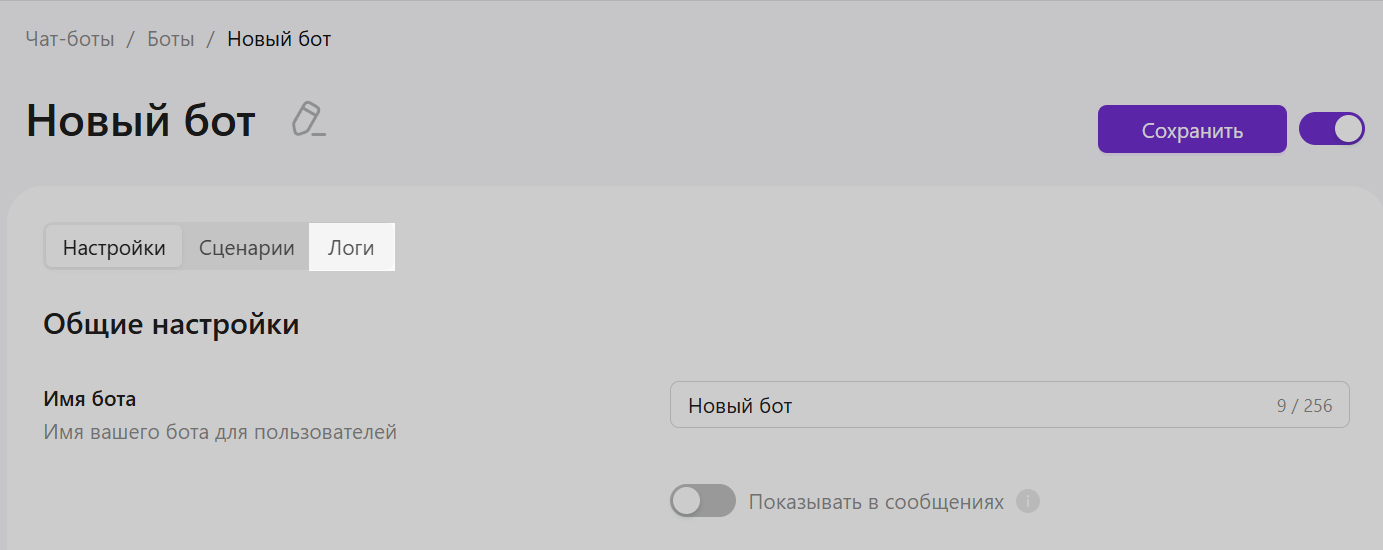Screen dimensions: 1383x550
Task: Click the 9 / 256 character counter
Action: 1304,406
